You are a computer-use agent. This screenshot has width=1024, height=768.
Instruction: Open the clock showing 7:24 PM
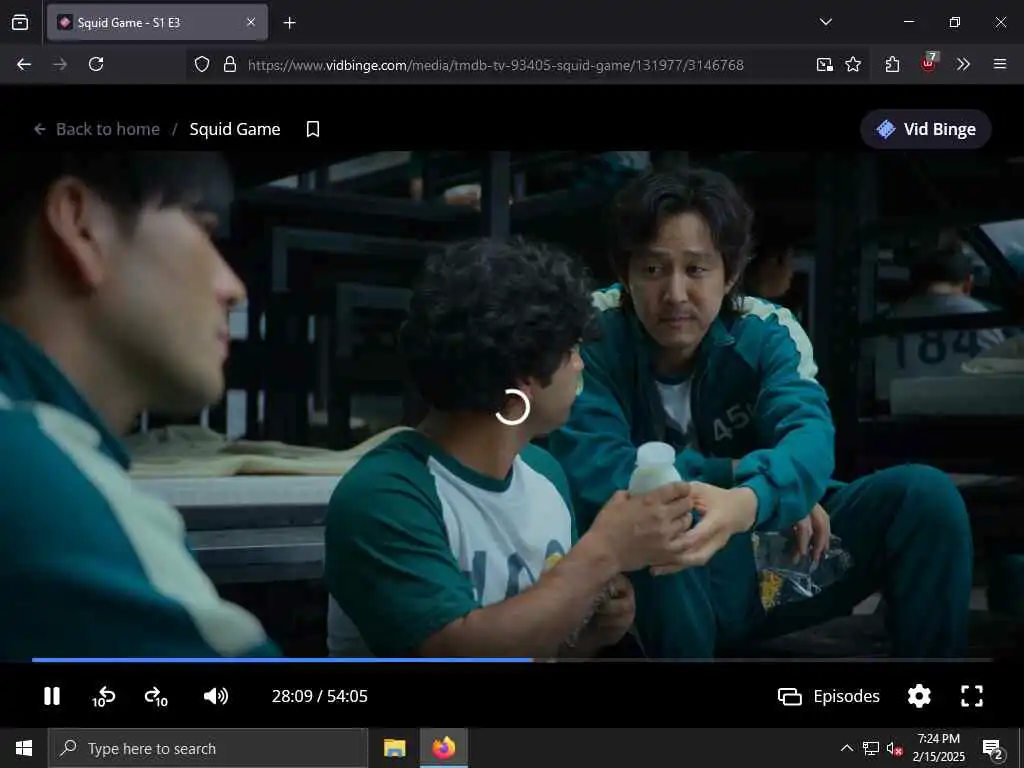(938, 748)
